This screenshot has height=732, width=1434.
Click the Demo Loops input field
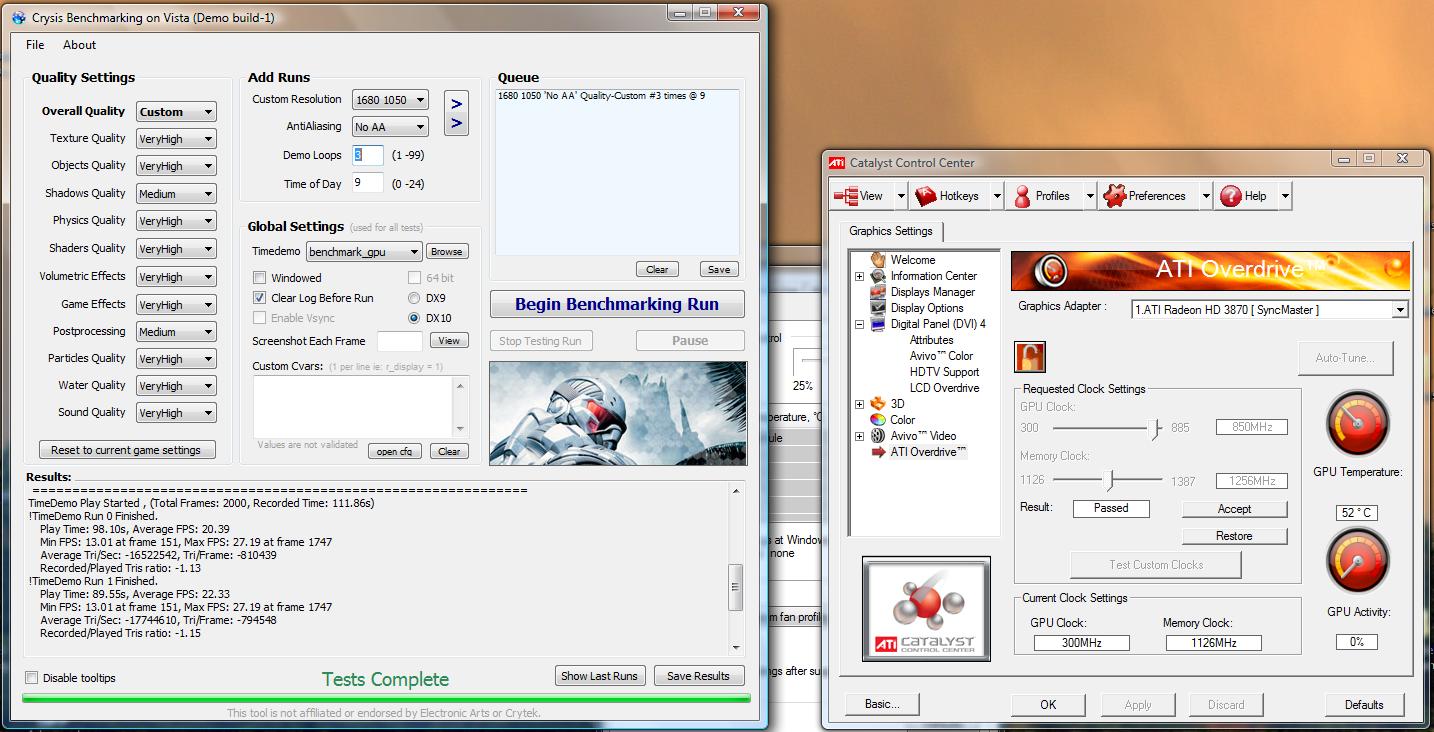point(367,155)
